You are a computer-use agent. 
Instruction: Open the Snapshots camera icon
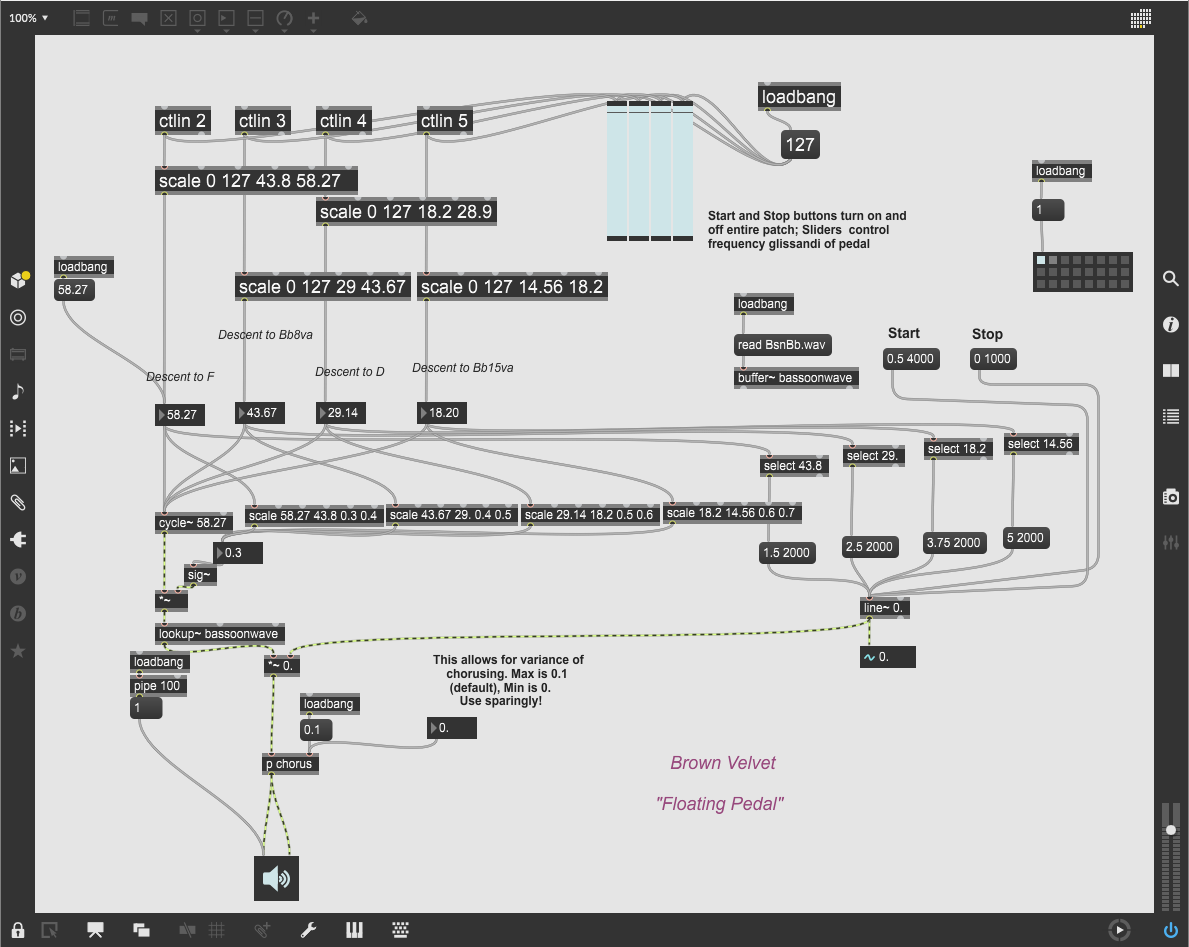(1171, 497)
